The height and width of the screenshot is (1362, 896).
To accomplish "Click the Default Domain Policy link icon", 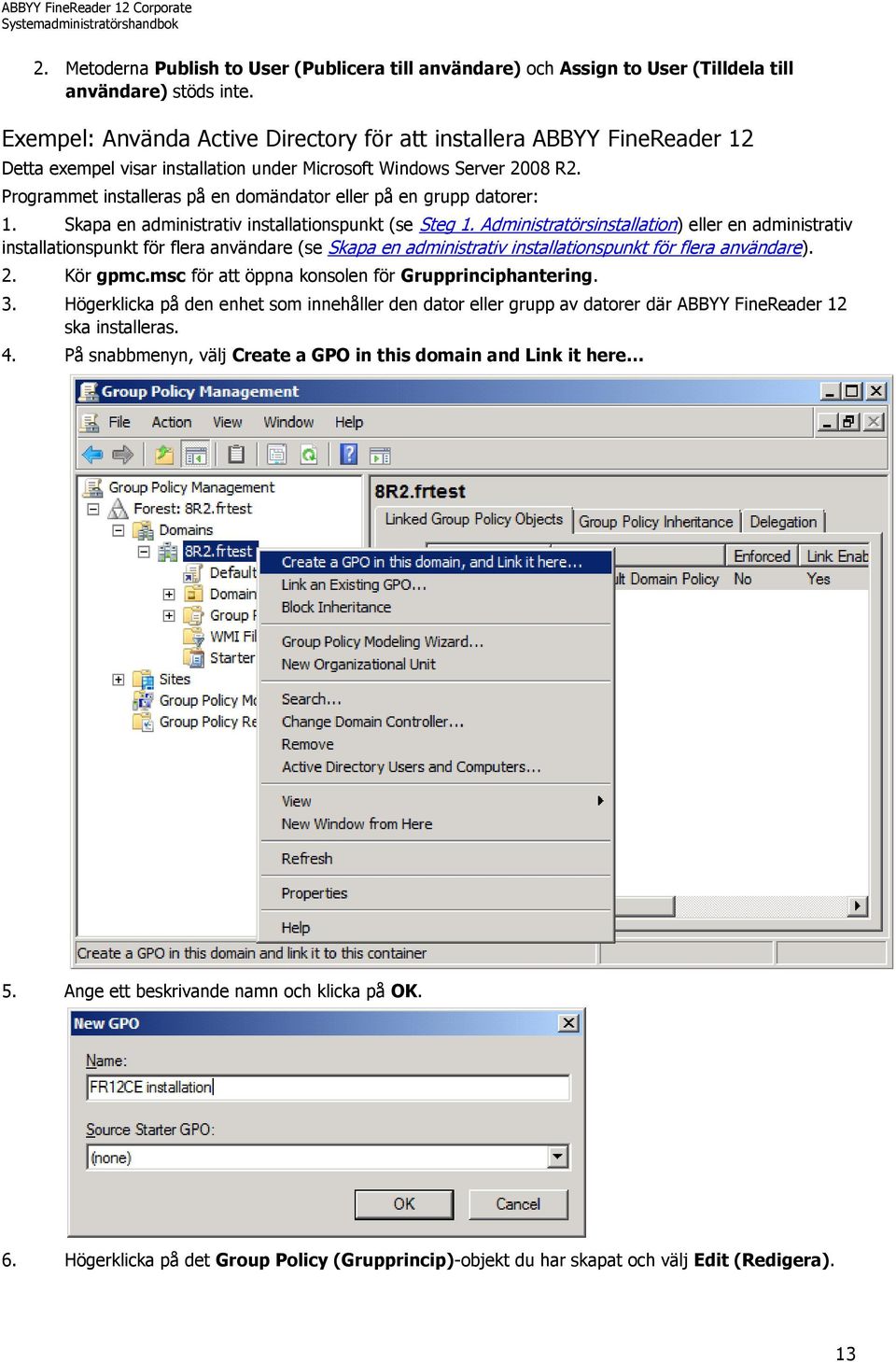I will click(193, 572).
